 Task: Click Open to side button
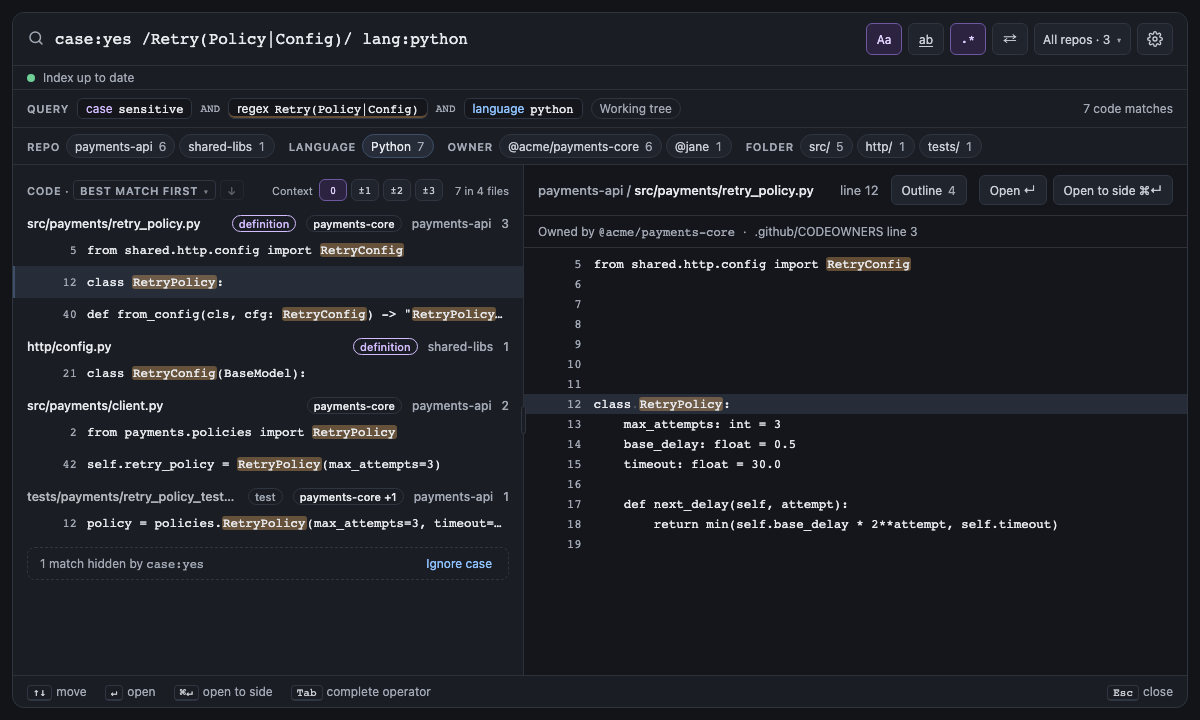pyautogui.click(x=1112, y=190)
